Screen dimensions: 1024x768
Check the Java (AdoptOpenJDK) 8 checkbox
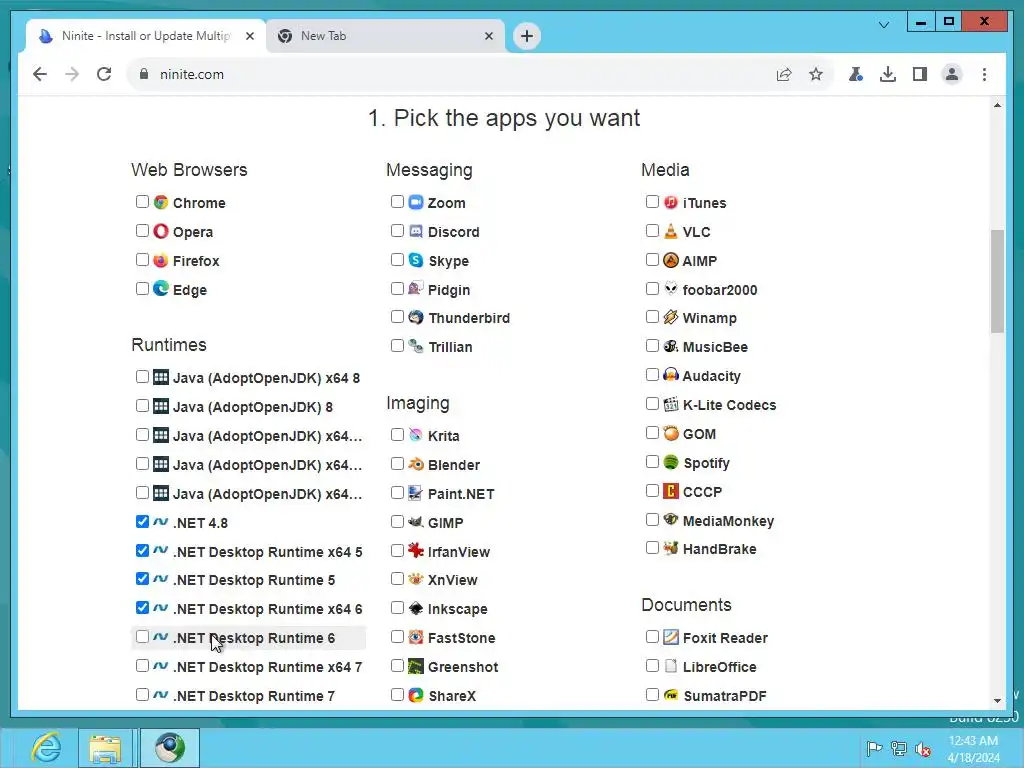(x=142, y=406)
